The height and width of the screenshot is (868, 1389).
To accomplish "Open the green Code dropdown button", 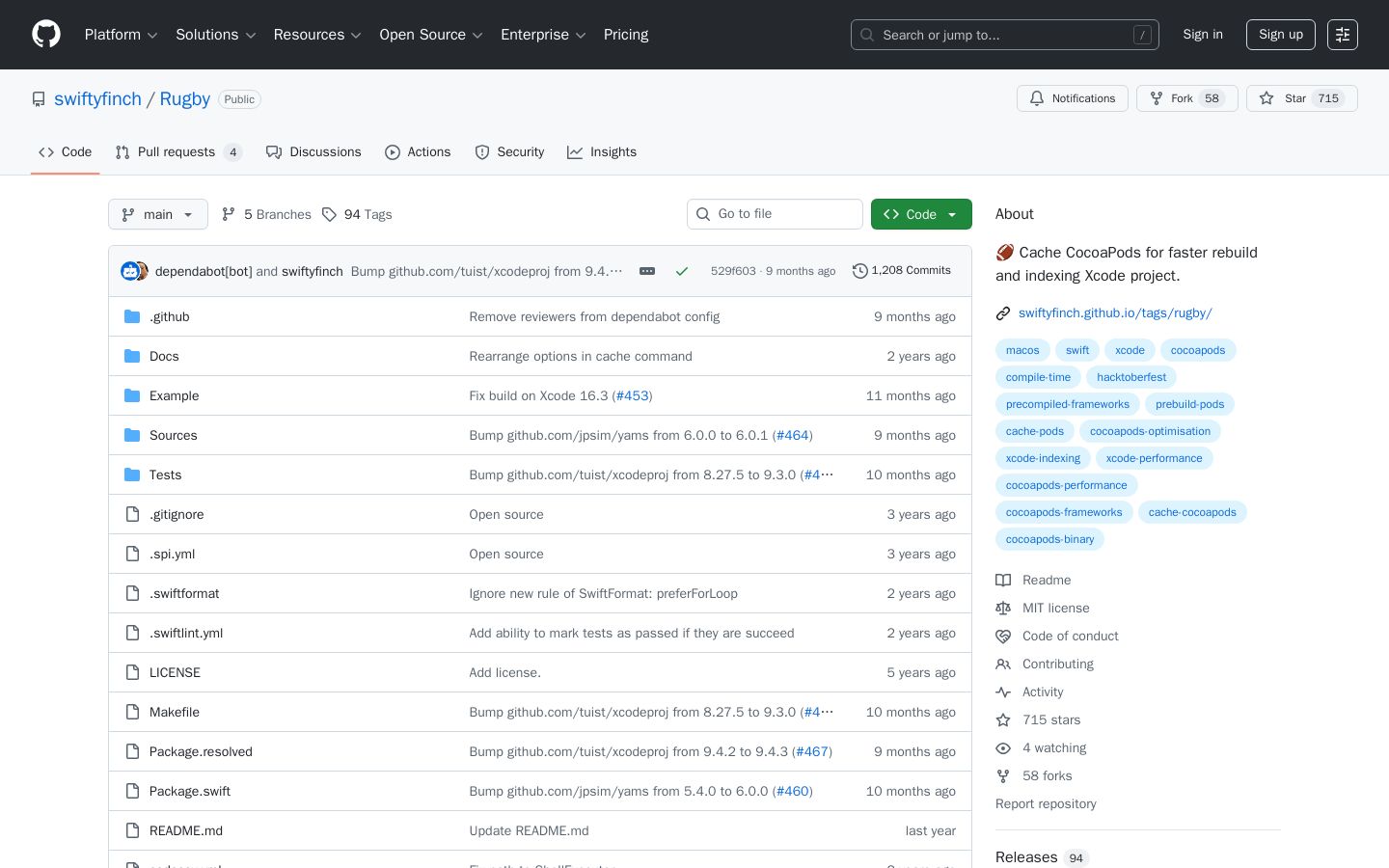I will tap(921, 214).
